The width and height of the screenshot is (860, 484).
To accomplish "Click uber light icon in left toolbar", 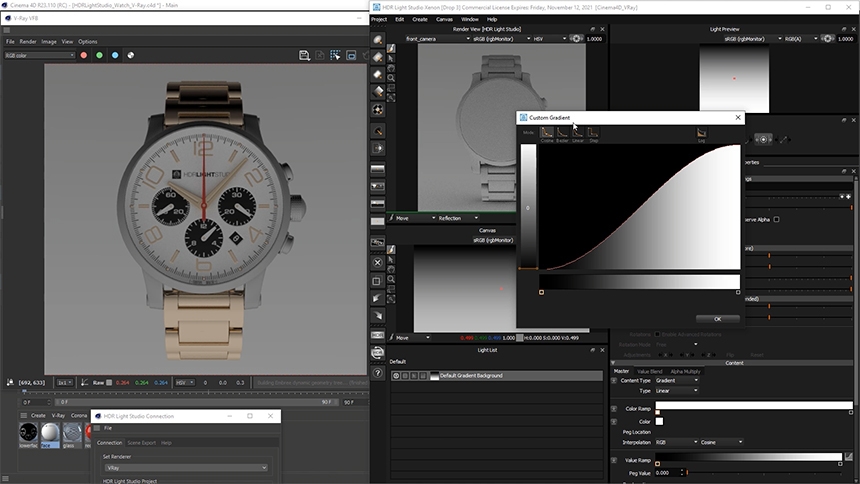I will 378,131.
